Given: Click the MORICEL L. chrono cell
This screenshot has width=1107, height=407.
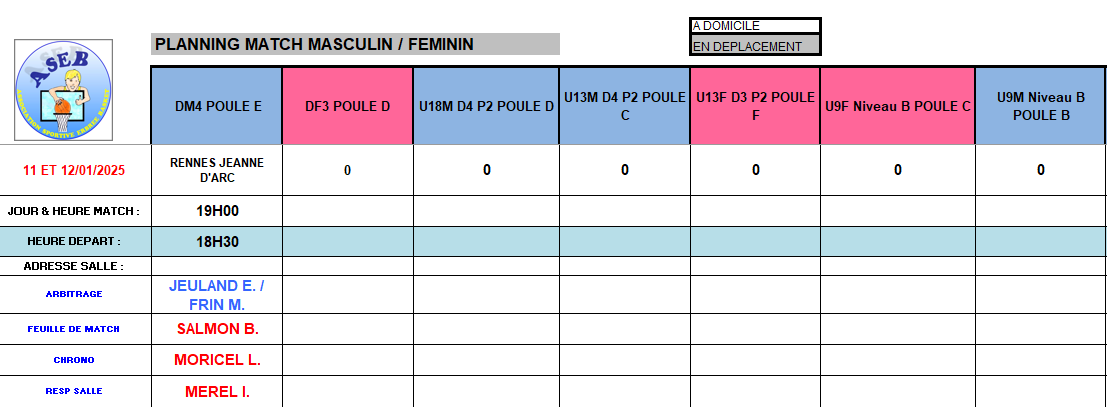Looking at the screenshot, I should [x=217, y=360].
